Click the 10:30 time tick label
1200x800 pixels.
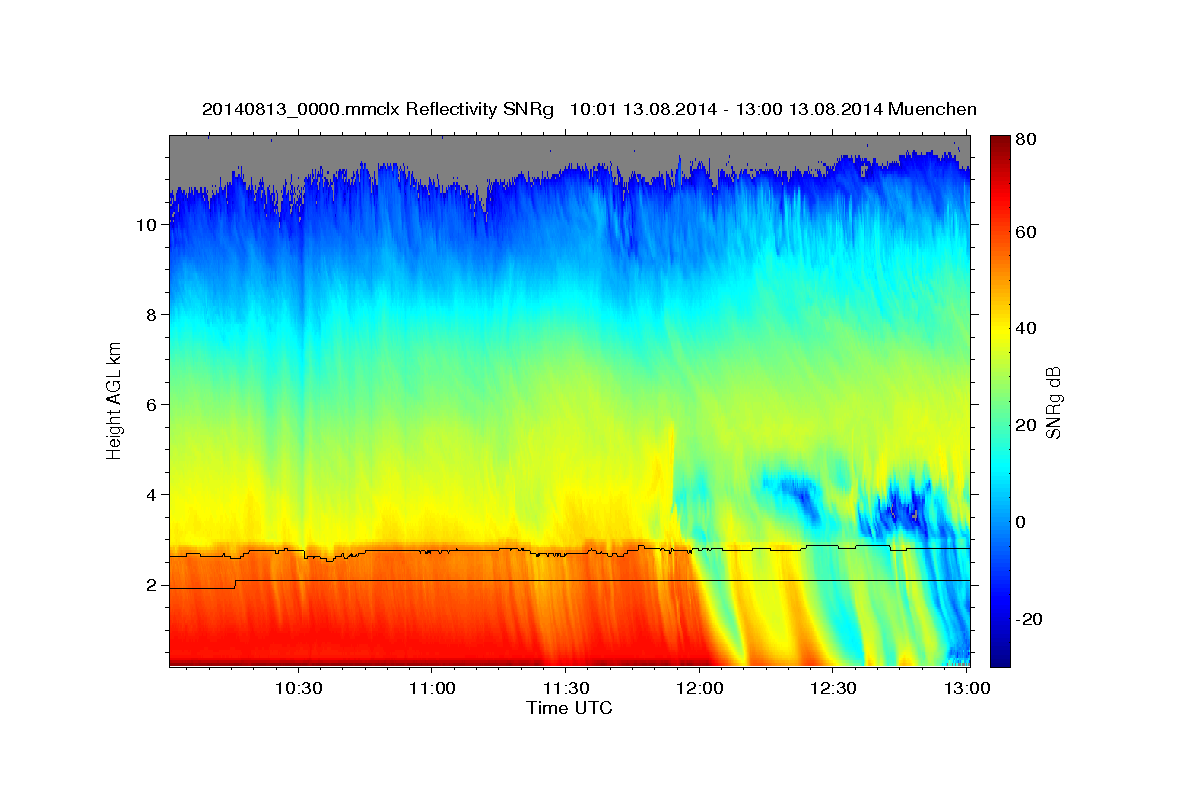coord(298,689)
